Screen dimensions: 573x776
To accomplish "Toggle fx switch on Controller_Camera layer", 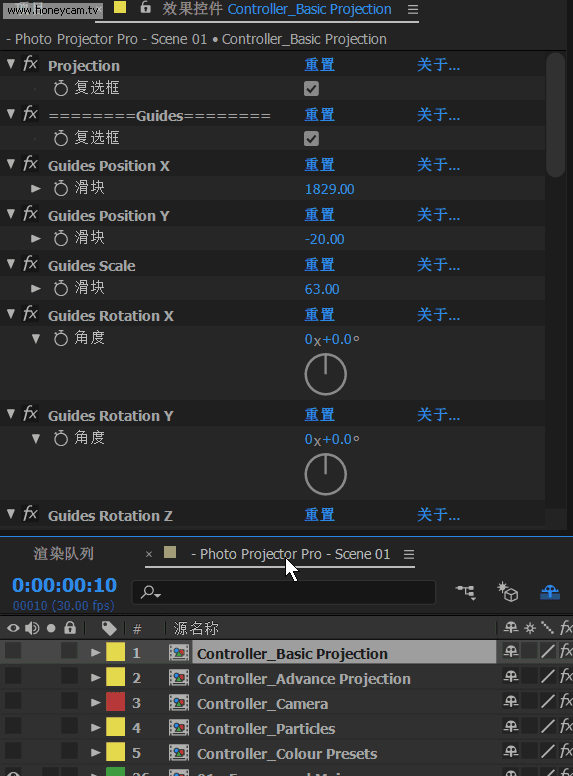I will coord(566,702).
